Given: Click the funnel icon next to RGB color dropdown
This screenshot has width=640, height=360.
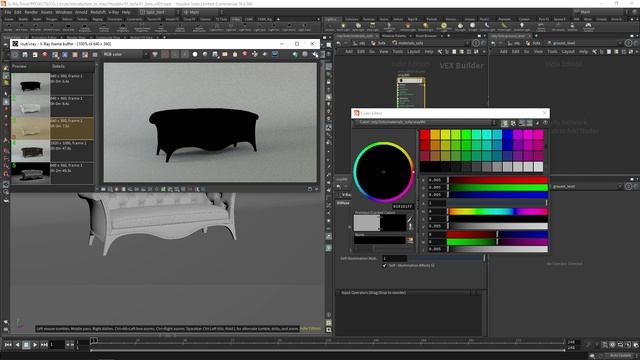Looking at the screenshot, I should click(155, 54).
